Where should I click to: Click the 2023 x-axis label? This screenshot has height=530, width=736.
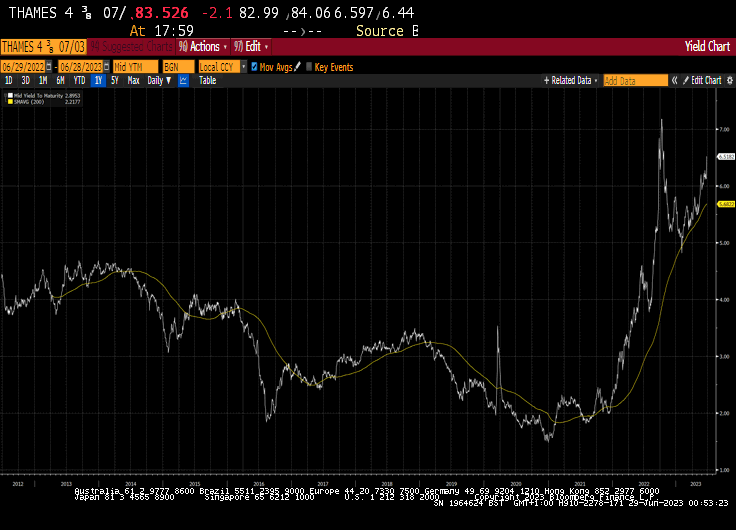pyautogui.click(x=696, y=484)
